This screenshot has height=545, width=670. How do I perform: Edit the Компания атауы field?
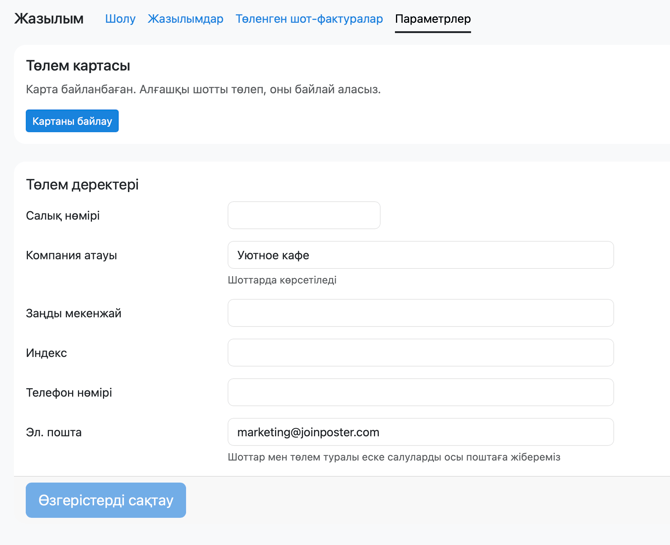point(420,255)
